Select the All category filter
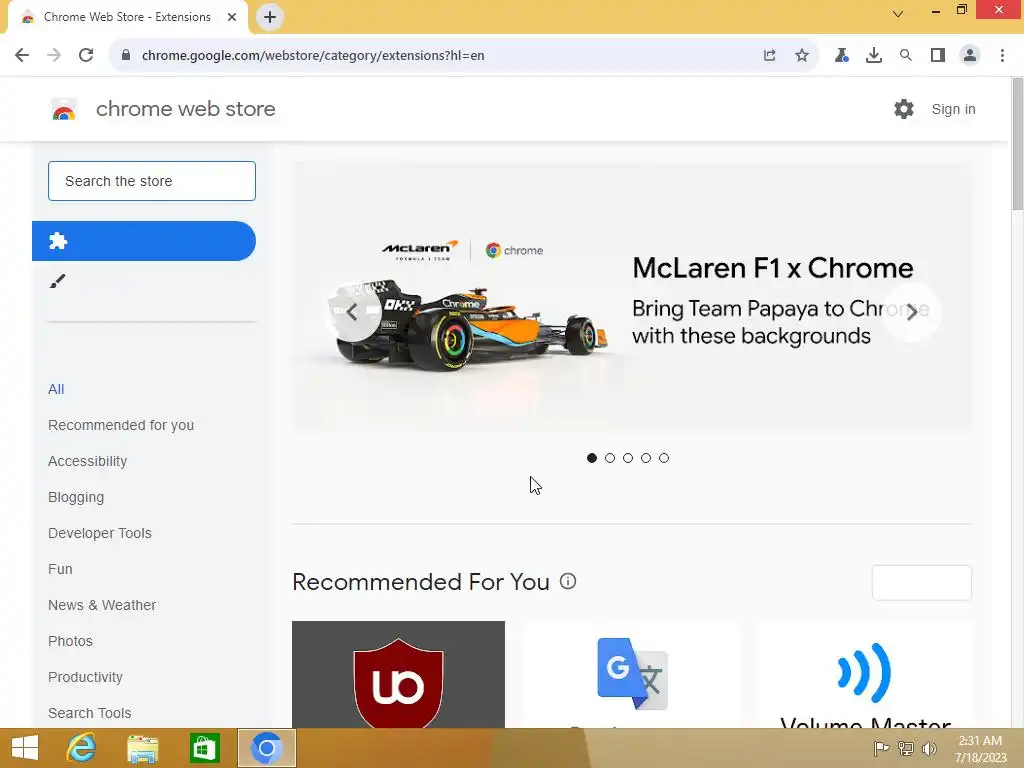1024x768 pixels. 56,389
